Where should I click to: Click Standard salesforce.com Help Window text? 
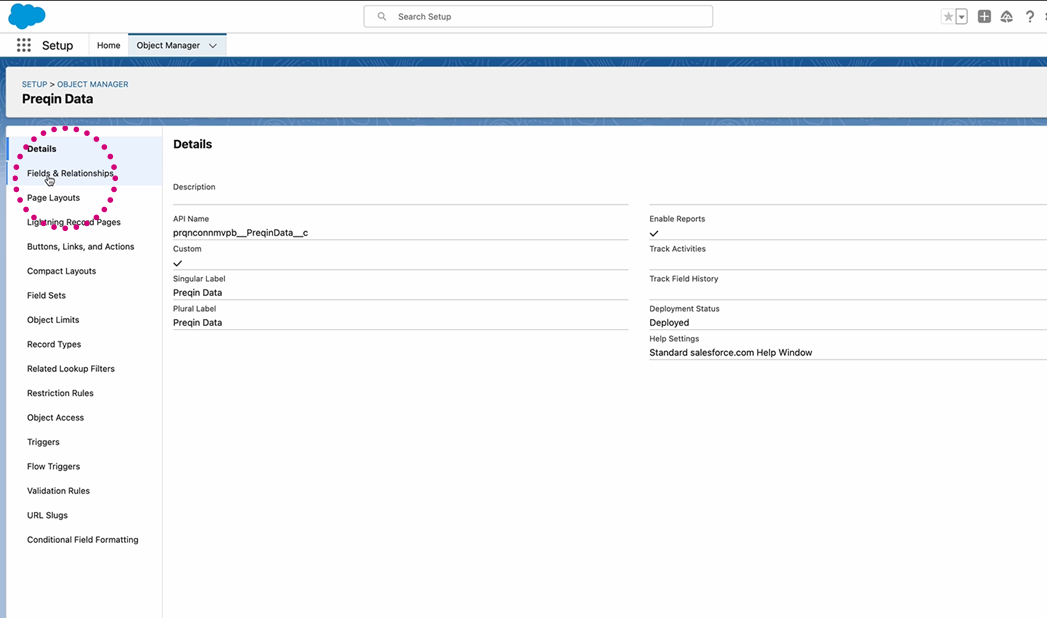click(x=730, y=353)
